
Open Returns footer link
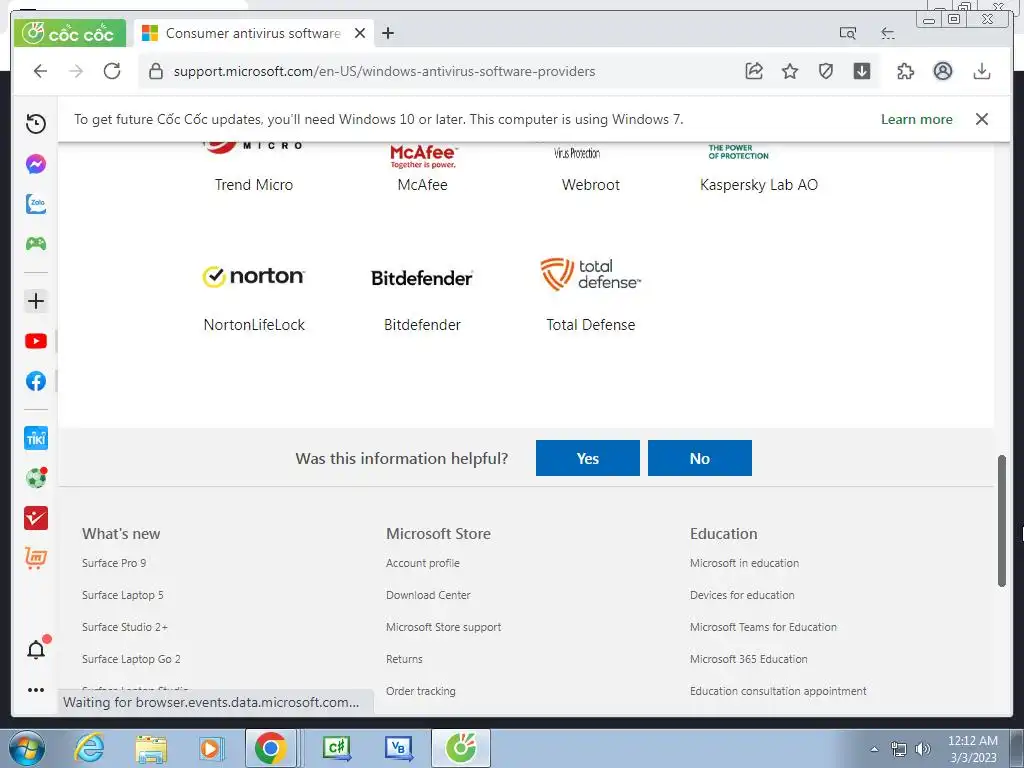pyautogui.click(x=404, y=659)
